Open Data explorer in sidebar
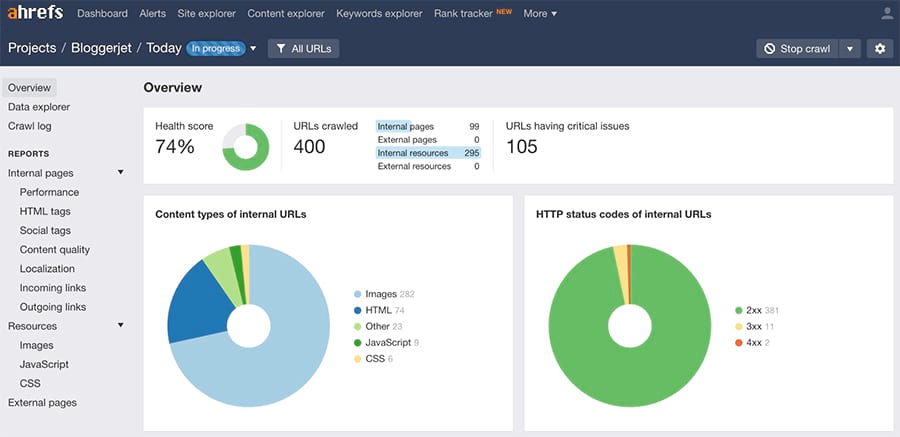 coord(39,107)
